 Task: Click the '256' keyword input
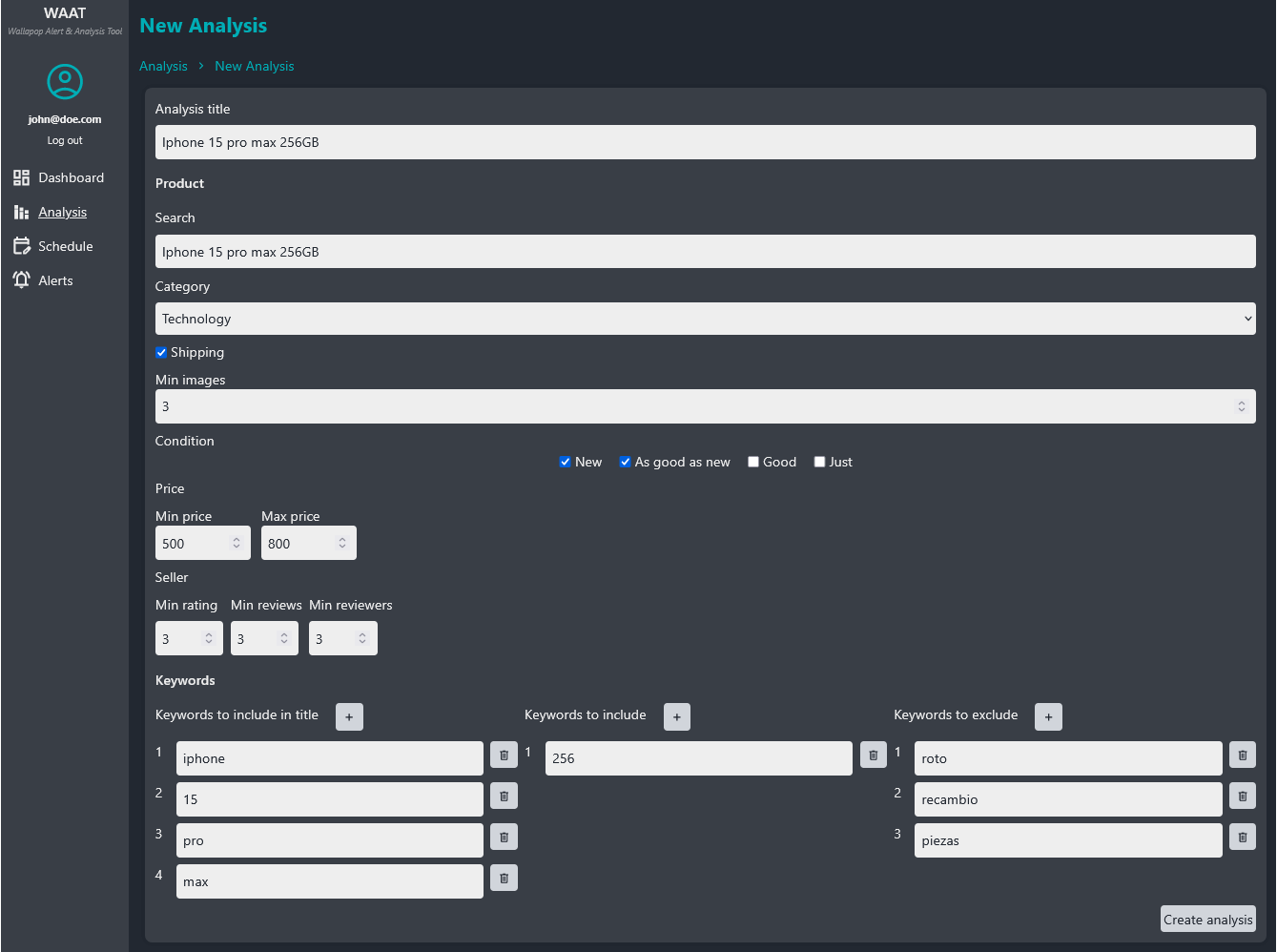click(x=699, y=758)
